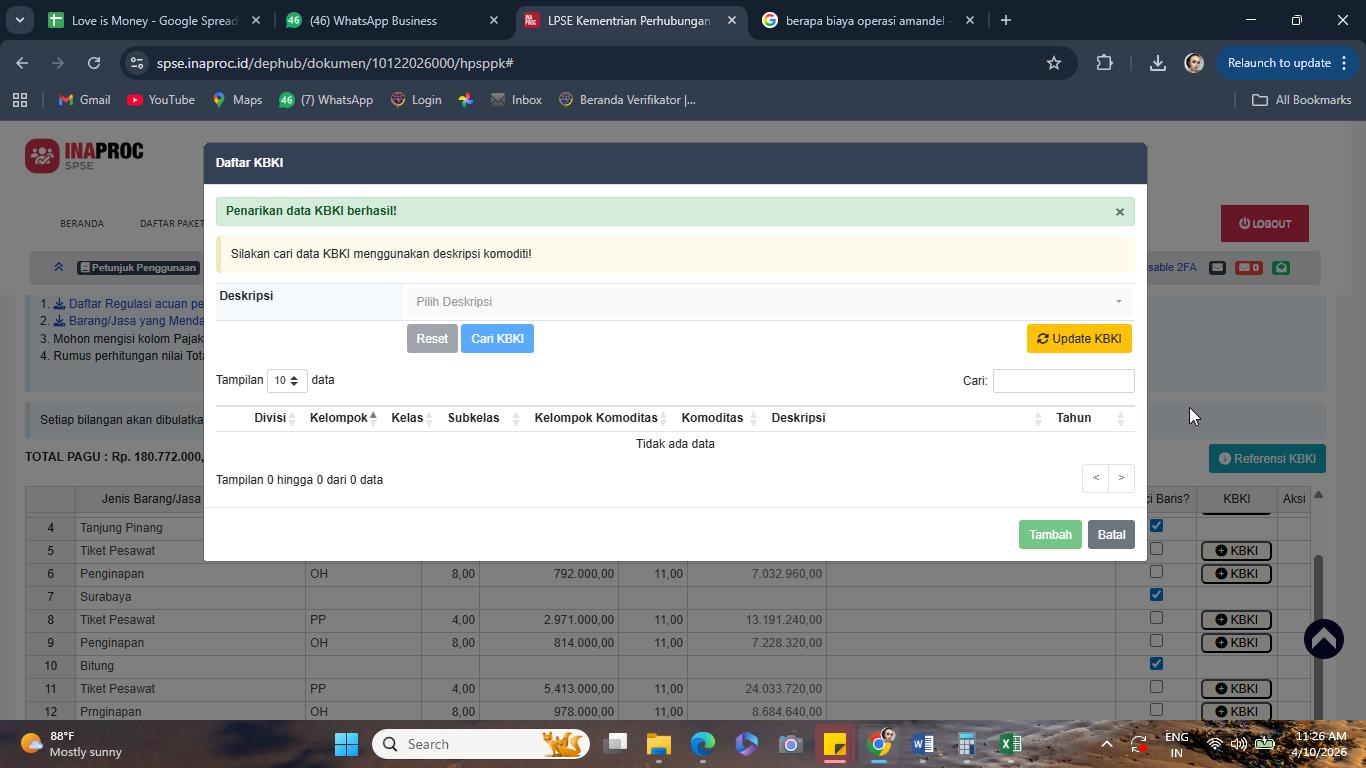Focus the Cari search field

click(x=1063, y=381)
